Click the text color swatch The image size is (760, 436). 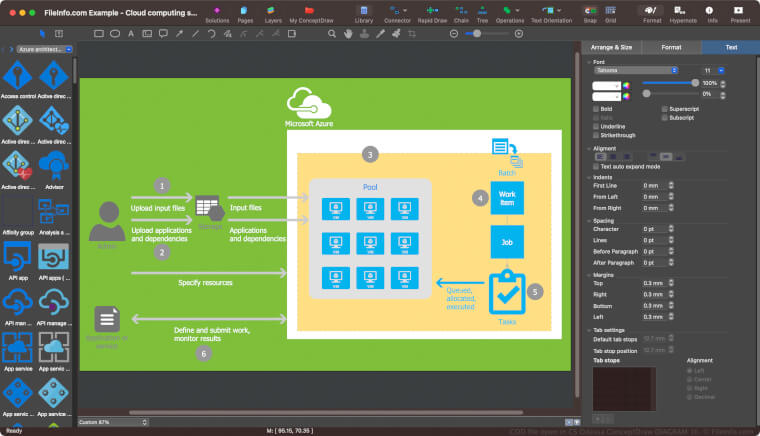(x=606, y=86)
